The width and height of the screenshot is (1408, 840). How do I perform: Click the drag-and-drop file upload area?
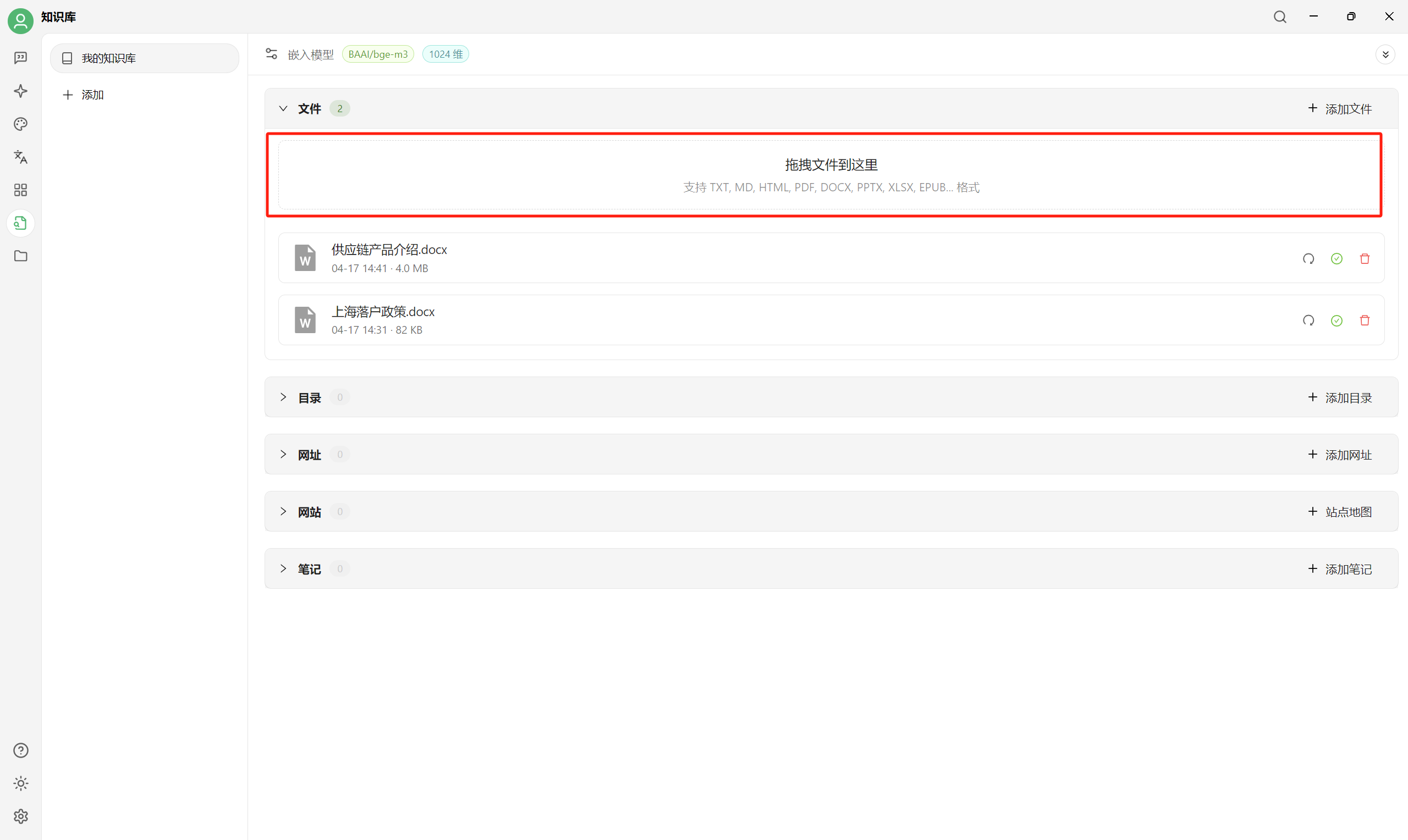830,175
